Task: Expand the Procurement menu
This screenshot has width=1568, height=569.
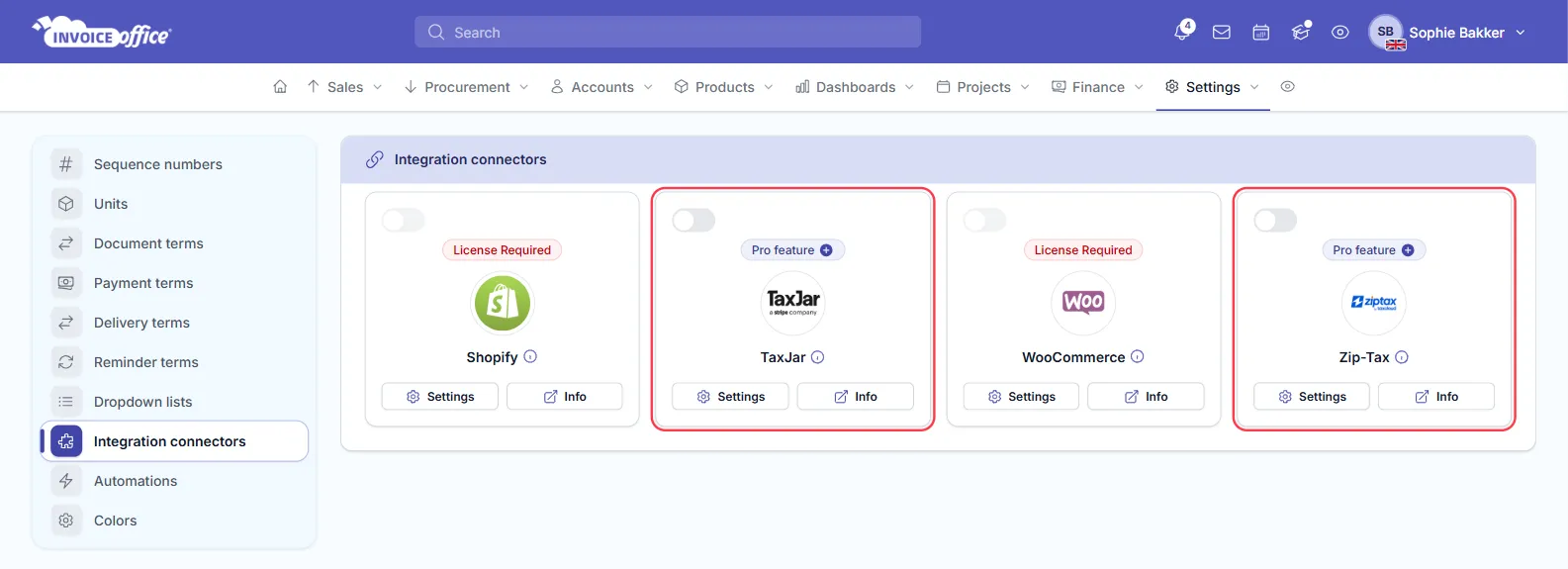Action: click(467, 87)
